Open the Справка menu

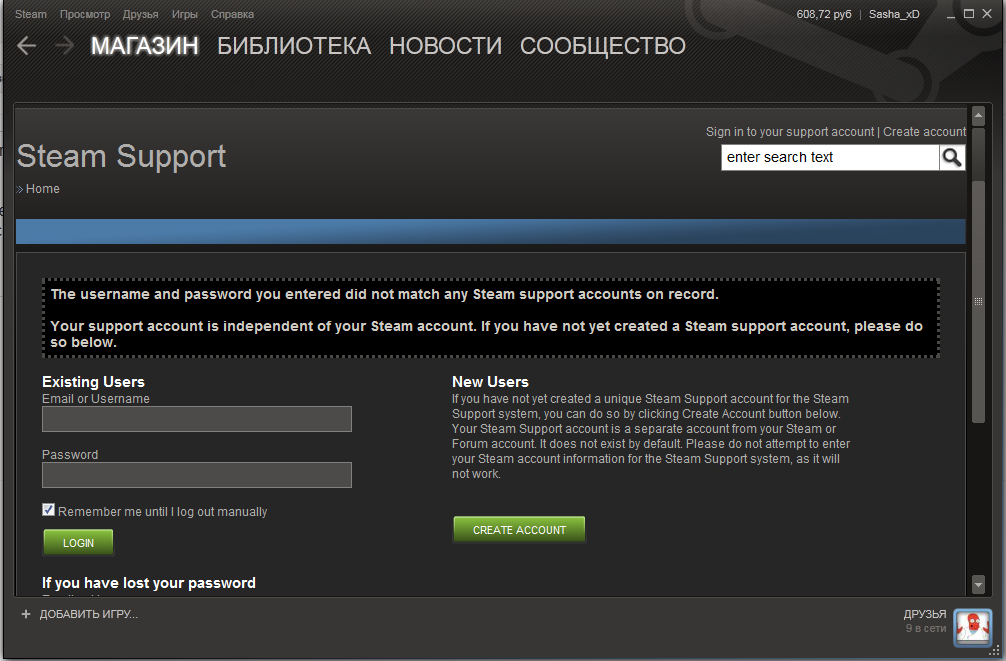click(x=232, y=14)
